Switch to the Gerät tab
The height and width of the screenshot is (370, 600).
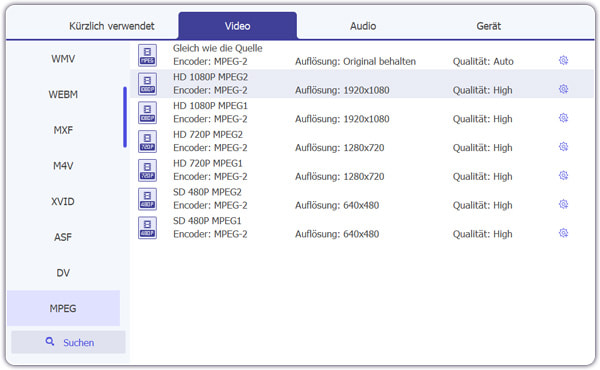pyautogui.click(x=488, y=26)
